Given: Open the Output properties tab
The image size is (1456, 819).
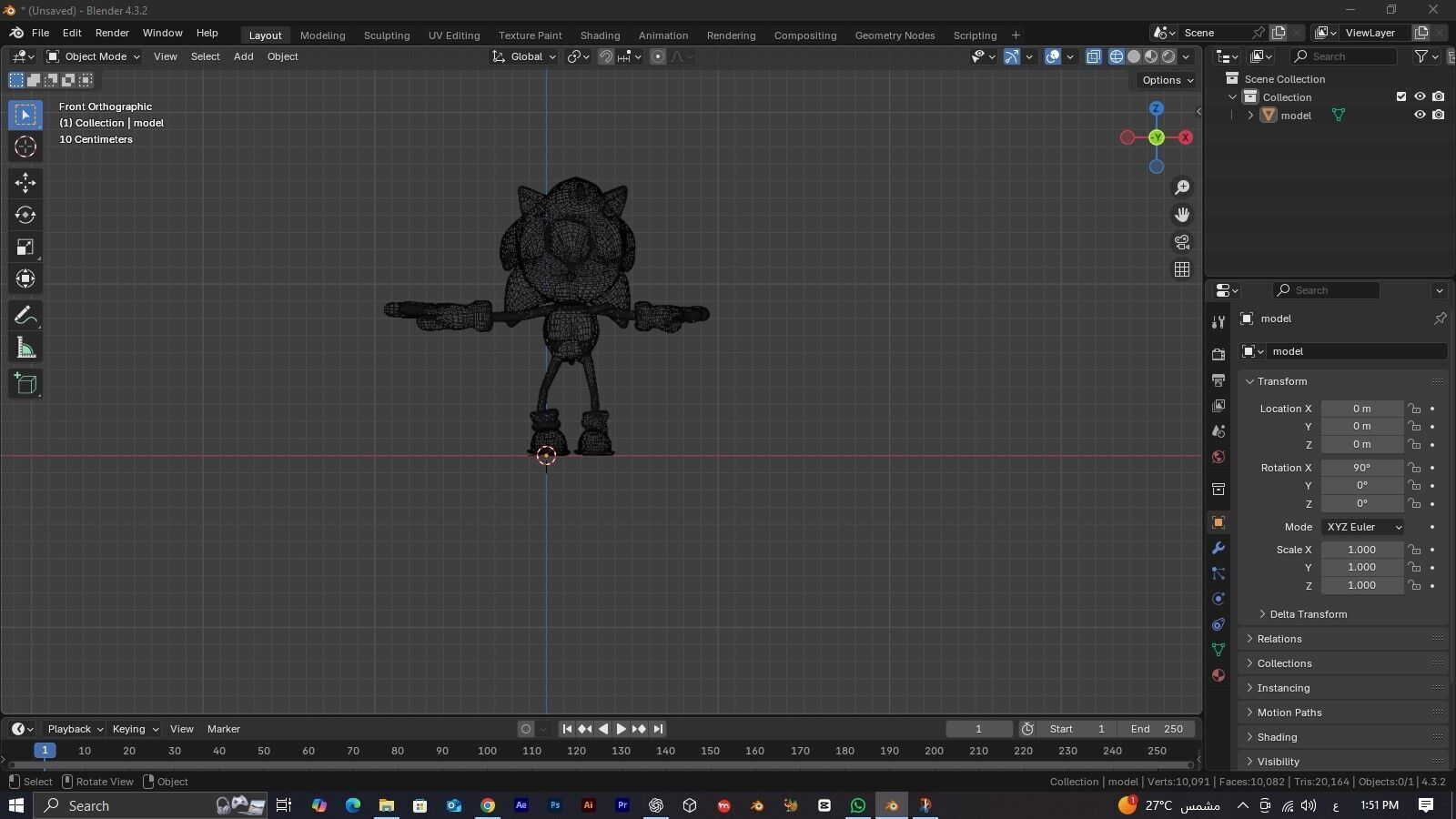Looking at the screenshot, I should (1218, 379).
